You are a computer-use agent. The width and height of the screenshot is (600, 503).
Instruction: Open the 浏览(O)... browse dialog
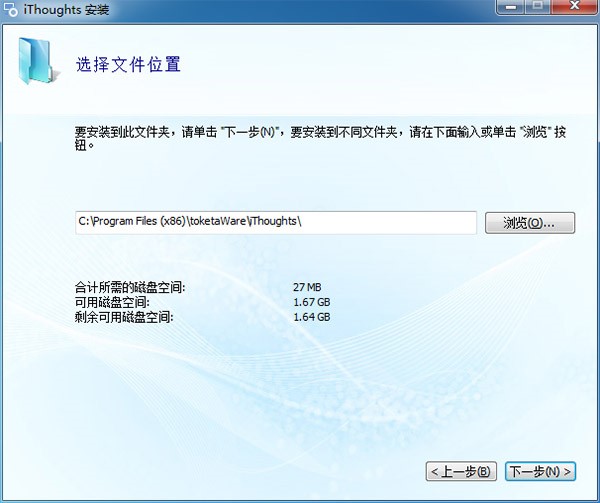pos(530,223)
